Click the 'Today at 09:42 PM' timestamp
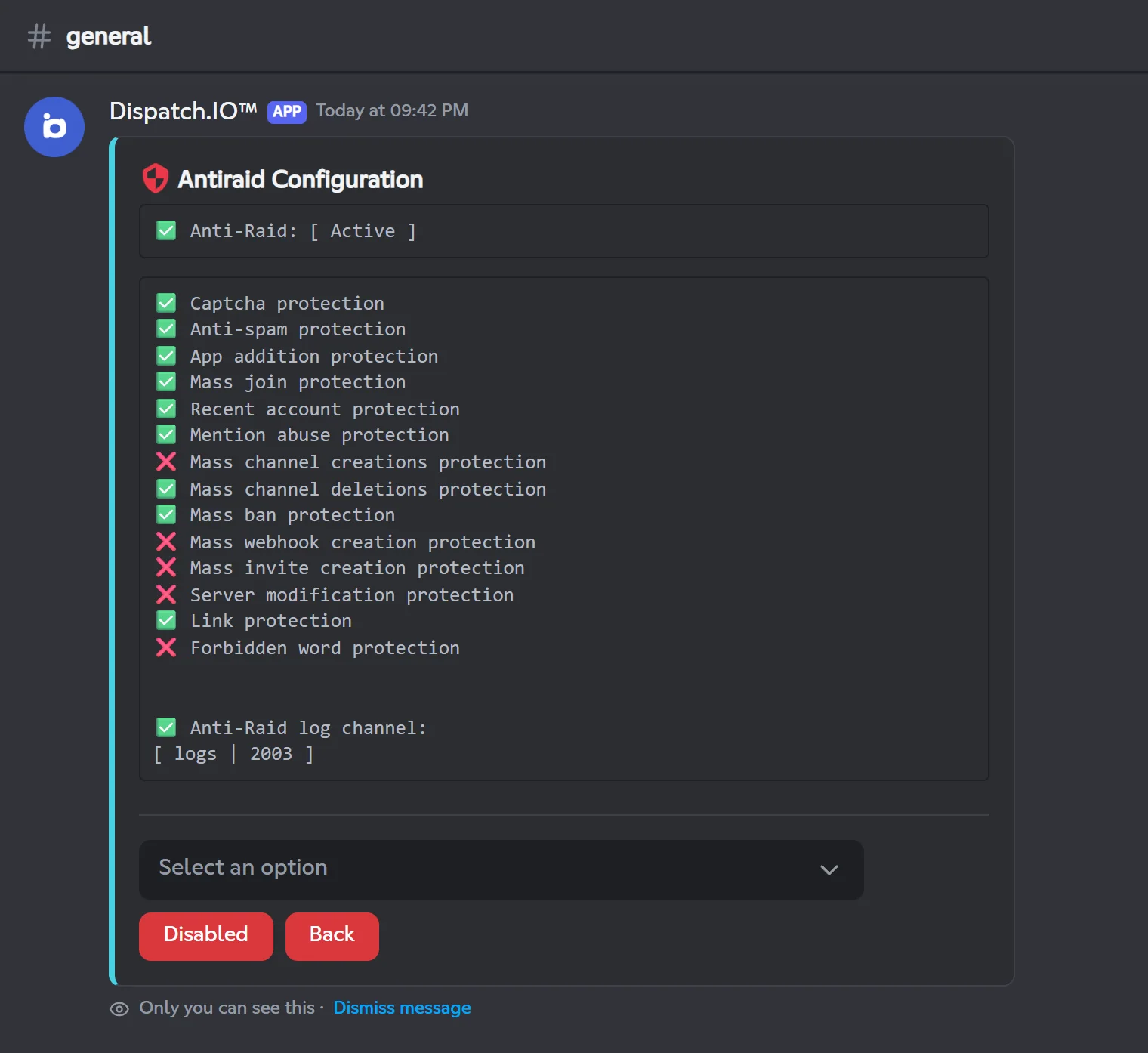This screenshot has height=1053, width=1148. pyautogui.click(x=392, y=111)
